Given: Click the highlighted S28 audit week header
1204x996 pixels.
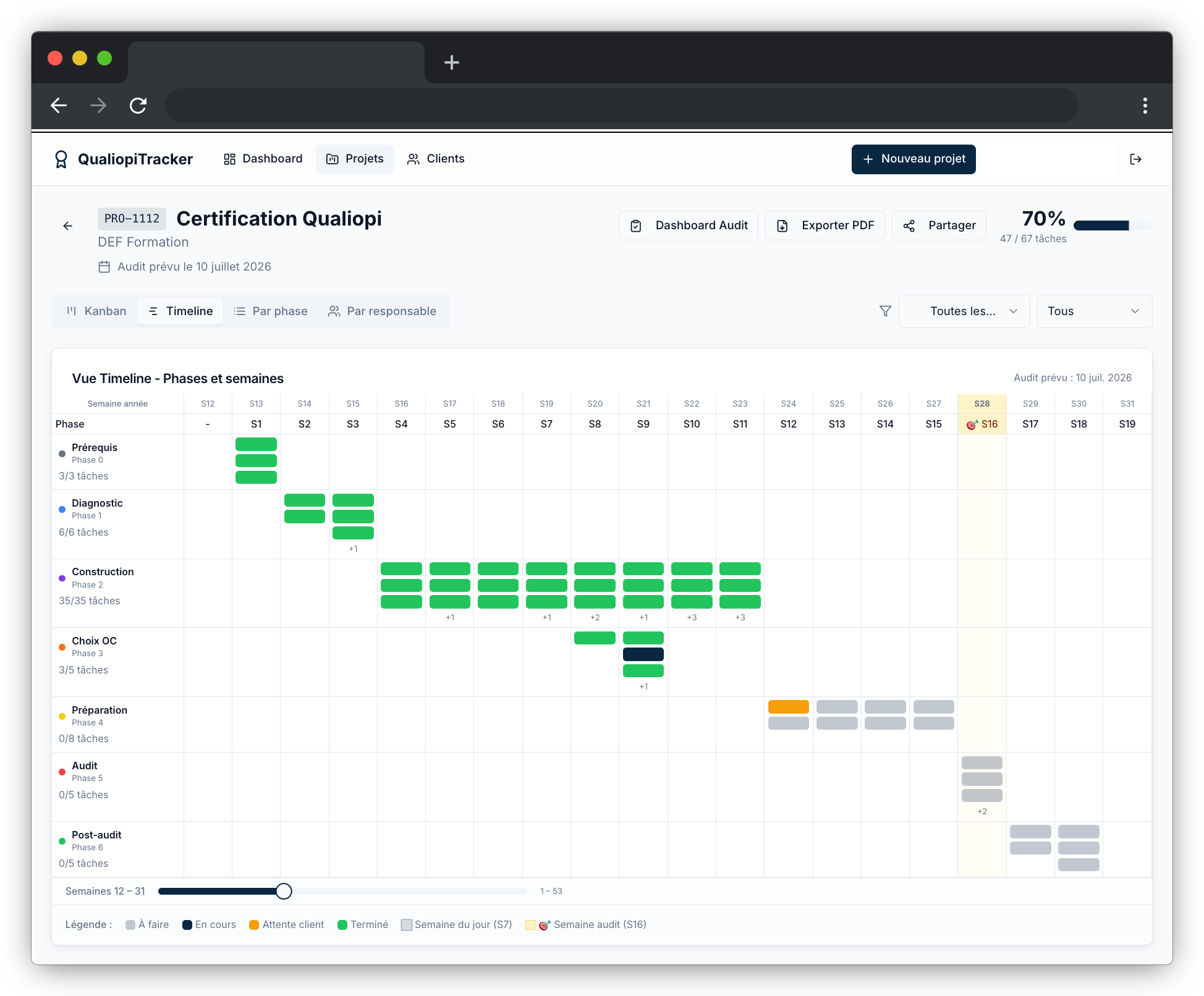Looking at the screenshot, I should (981, 403).
